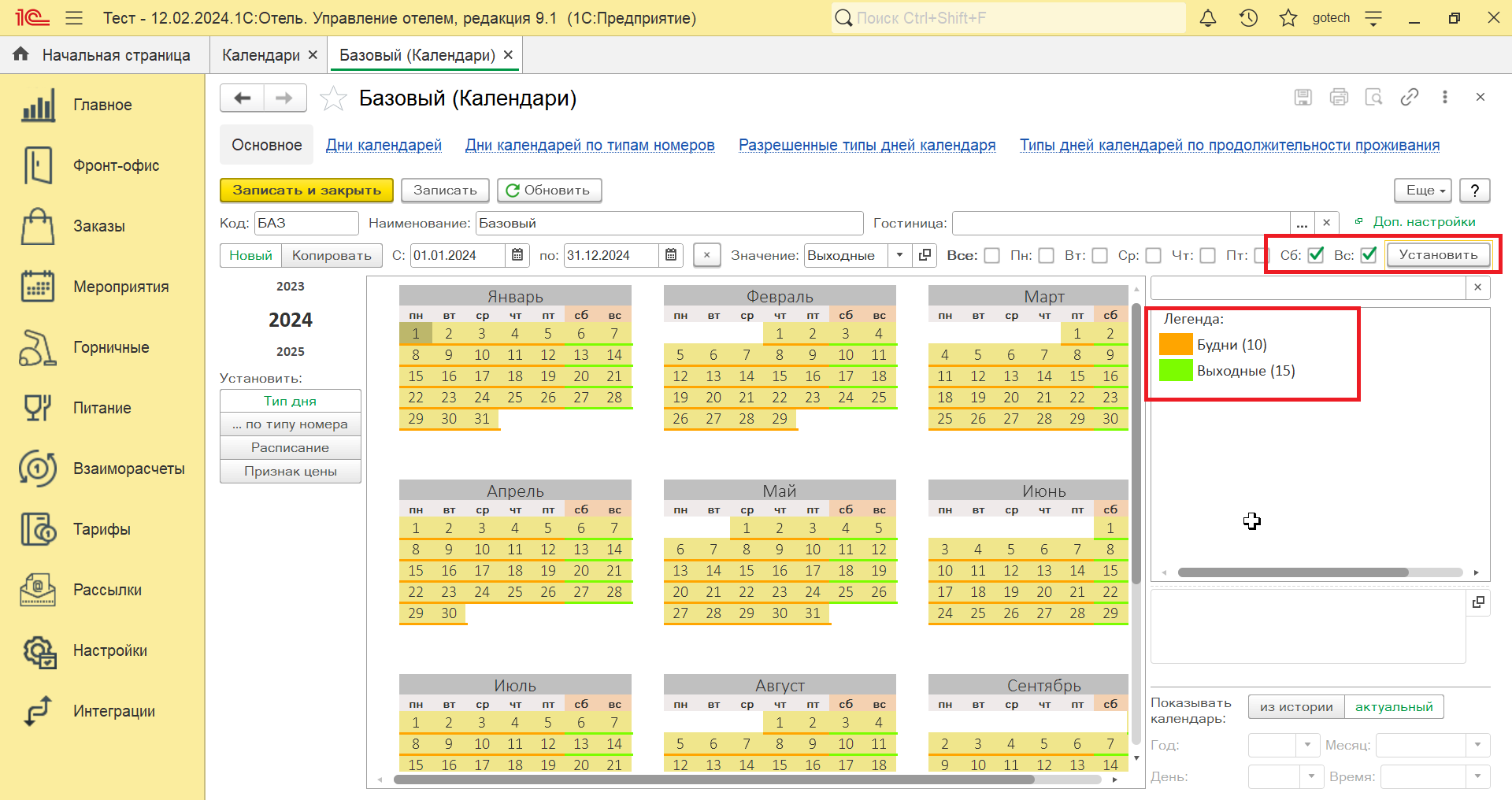Open Дни календарей по типам номеров

[x=590, y=145]
